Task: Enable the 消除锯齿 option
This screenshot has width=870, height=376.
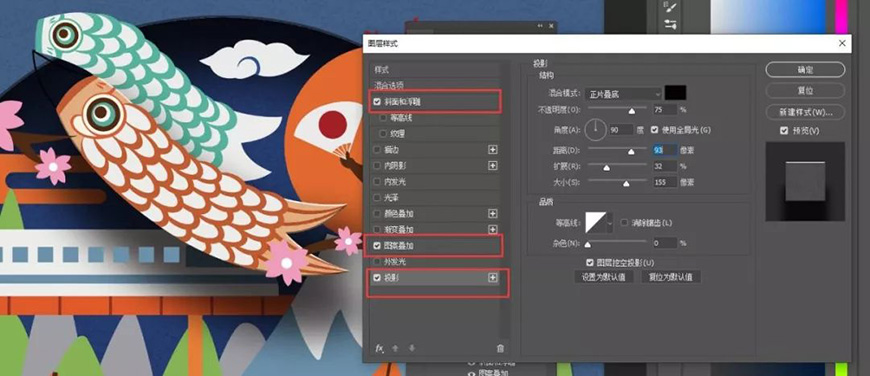Action: pos(624,223)
